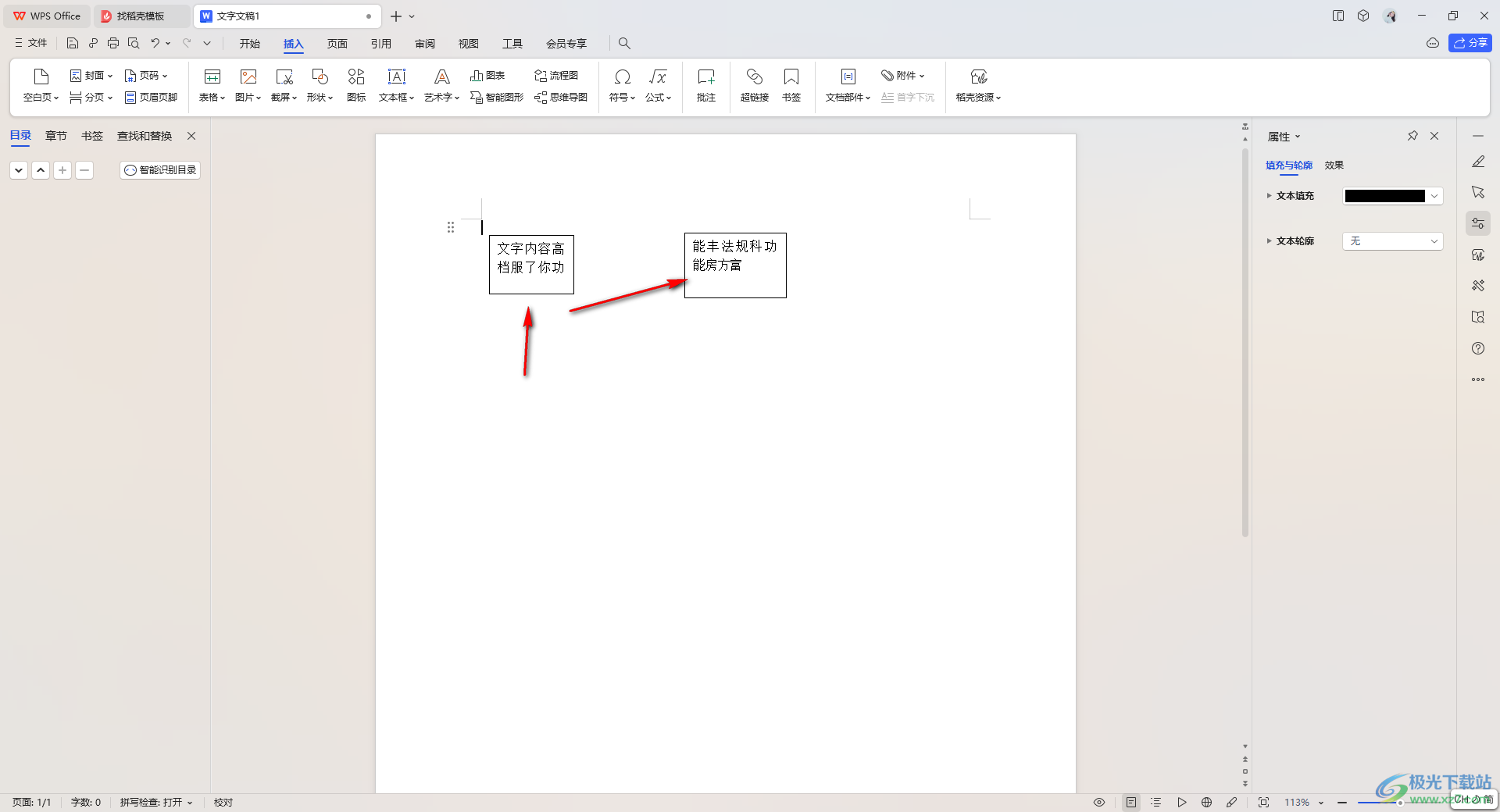Insert a smart graphic

pyautogui.click(x=497, y=98)
